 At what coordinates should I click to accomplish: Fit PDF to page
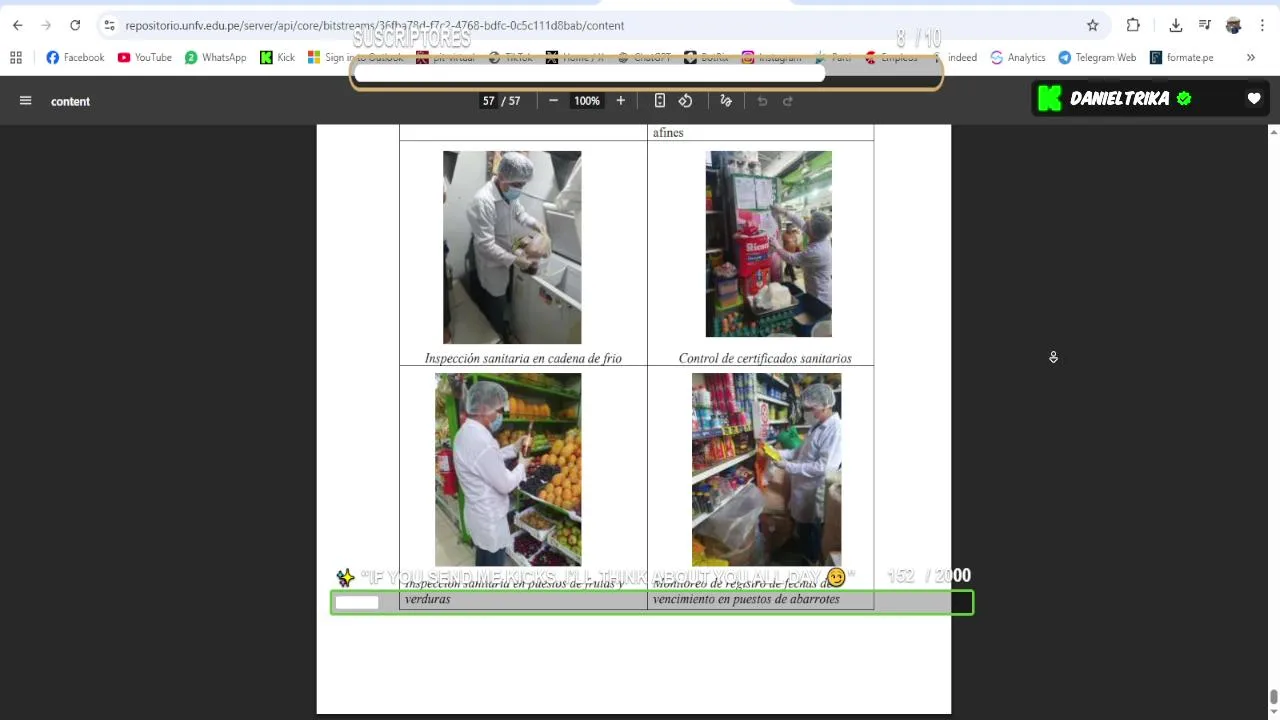tap(660, 100)
